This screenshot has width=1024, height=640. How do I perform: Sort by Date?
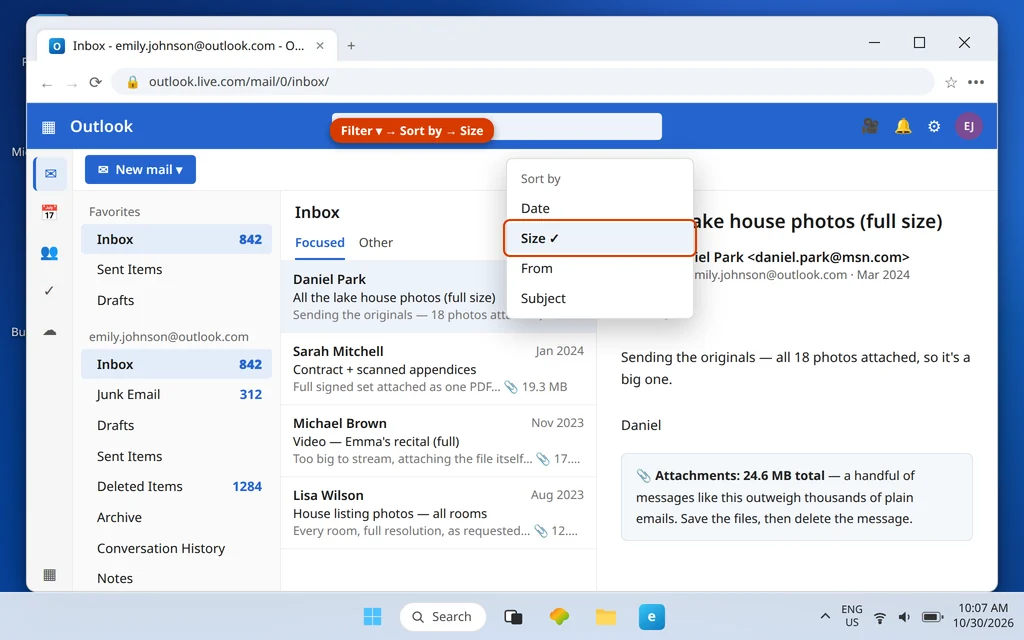click(x=600, y=208)
